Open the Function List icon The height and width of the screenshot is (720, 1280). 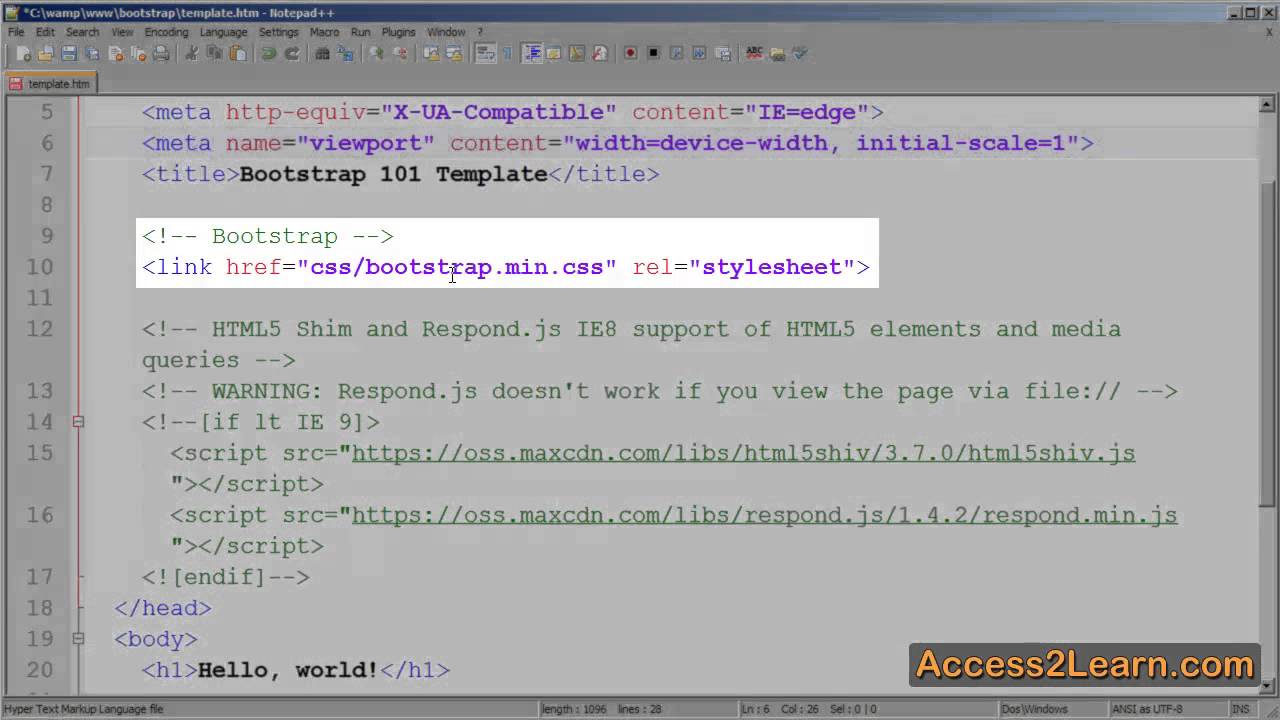pos(598,53)
